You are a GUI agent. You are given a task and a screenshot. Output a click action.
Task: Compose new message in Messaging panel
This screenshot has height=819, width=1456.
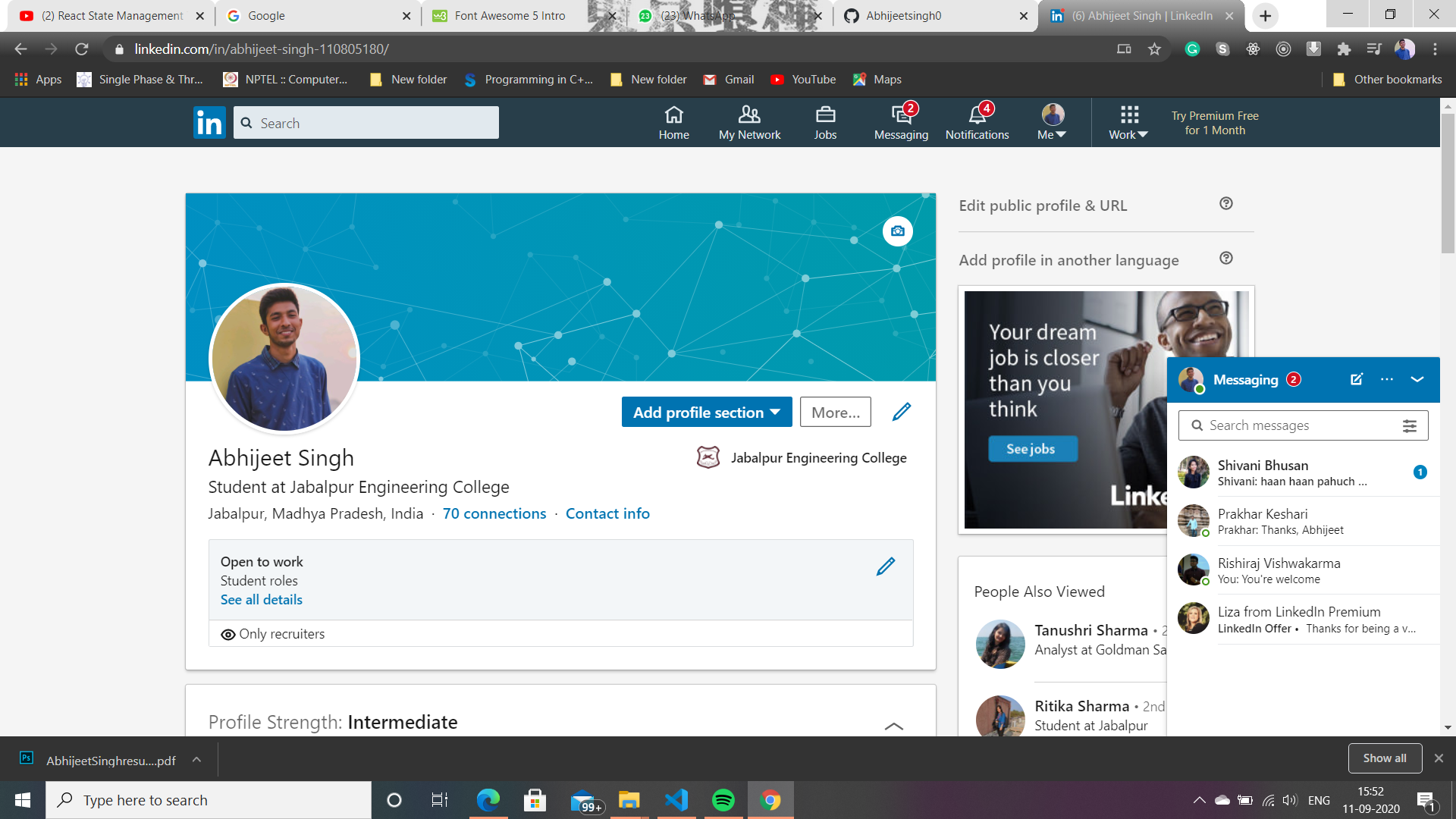tap(1357, 379)
